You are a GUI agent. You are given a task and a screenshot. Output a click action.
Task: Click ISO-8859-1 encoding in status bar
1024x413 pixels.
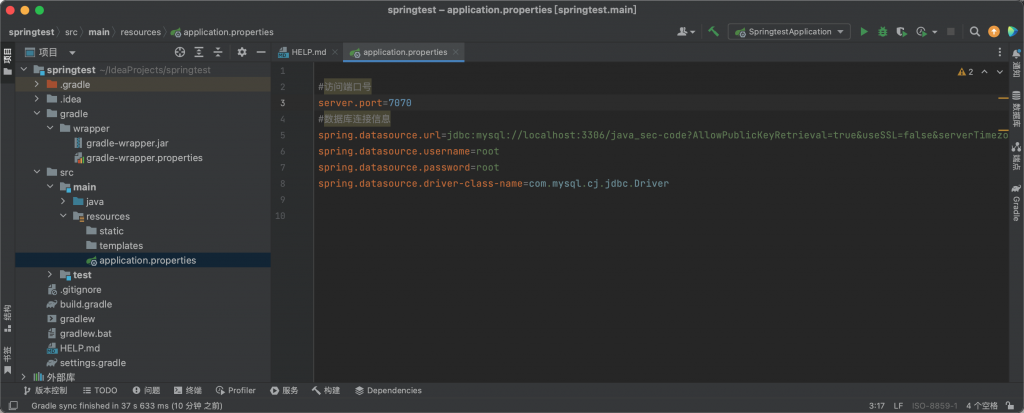935,406
